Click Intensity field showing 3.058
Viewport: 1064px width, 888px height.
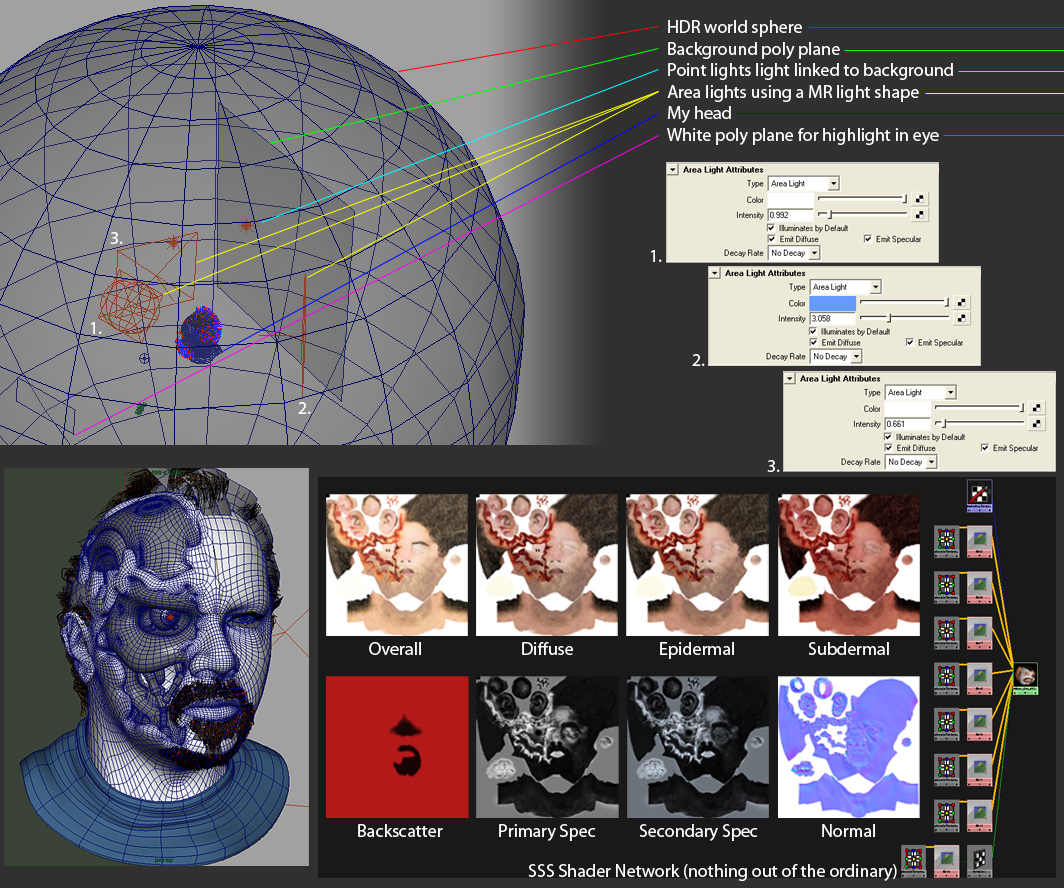point(833,318)
